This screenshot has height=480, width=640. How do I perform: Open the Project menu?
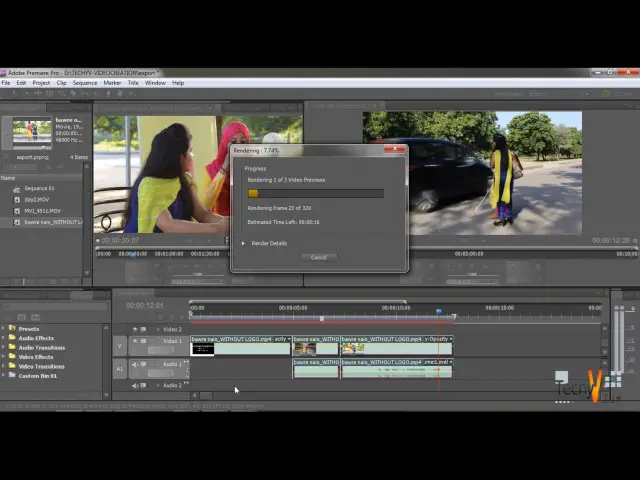pos(41,83)
